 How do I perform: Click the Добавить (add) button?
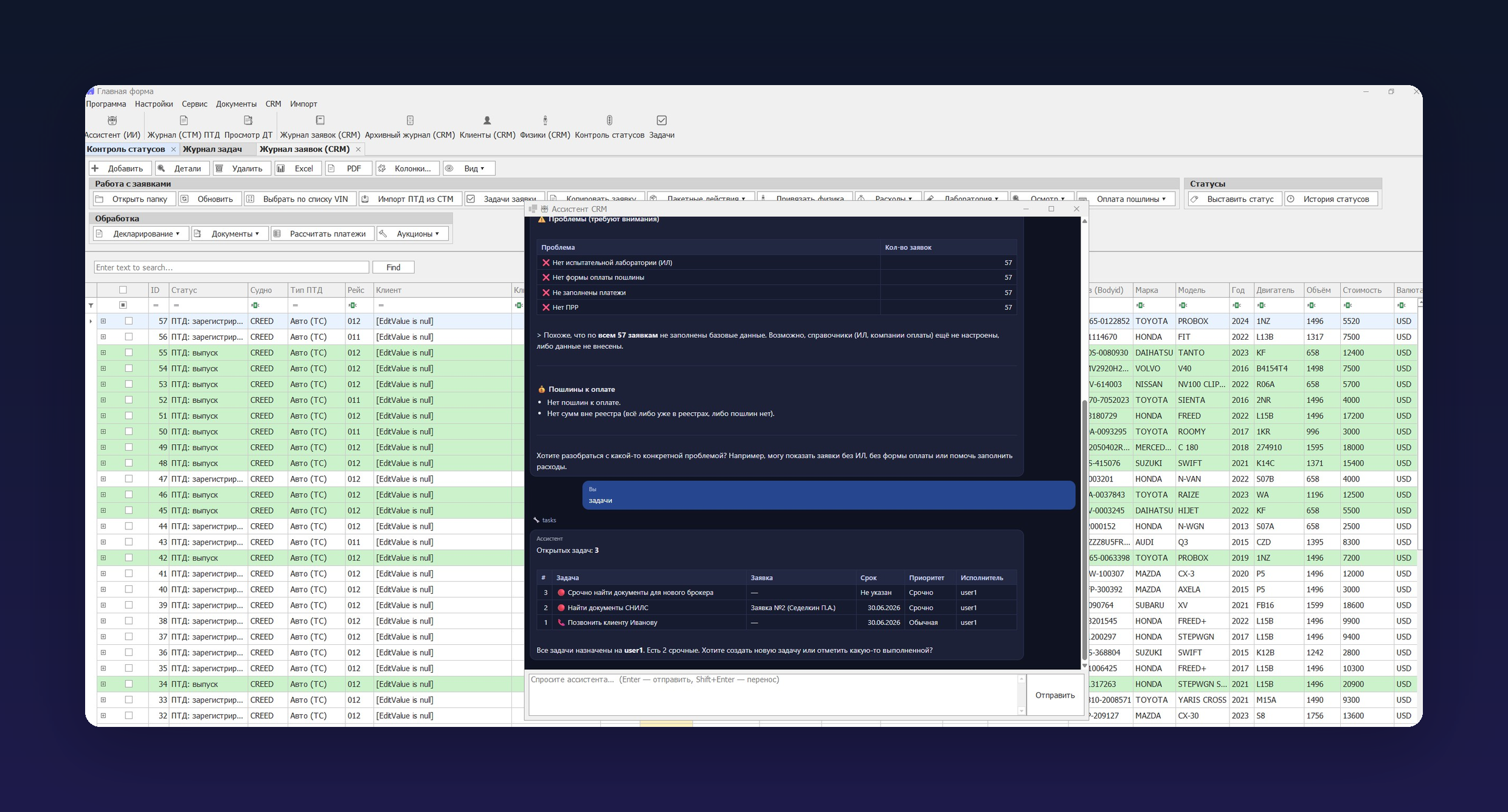pyautogui.click(x=120, y=168)
